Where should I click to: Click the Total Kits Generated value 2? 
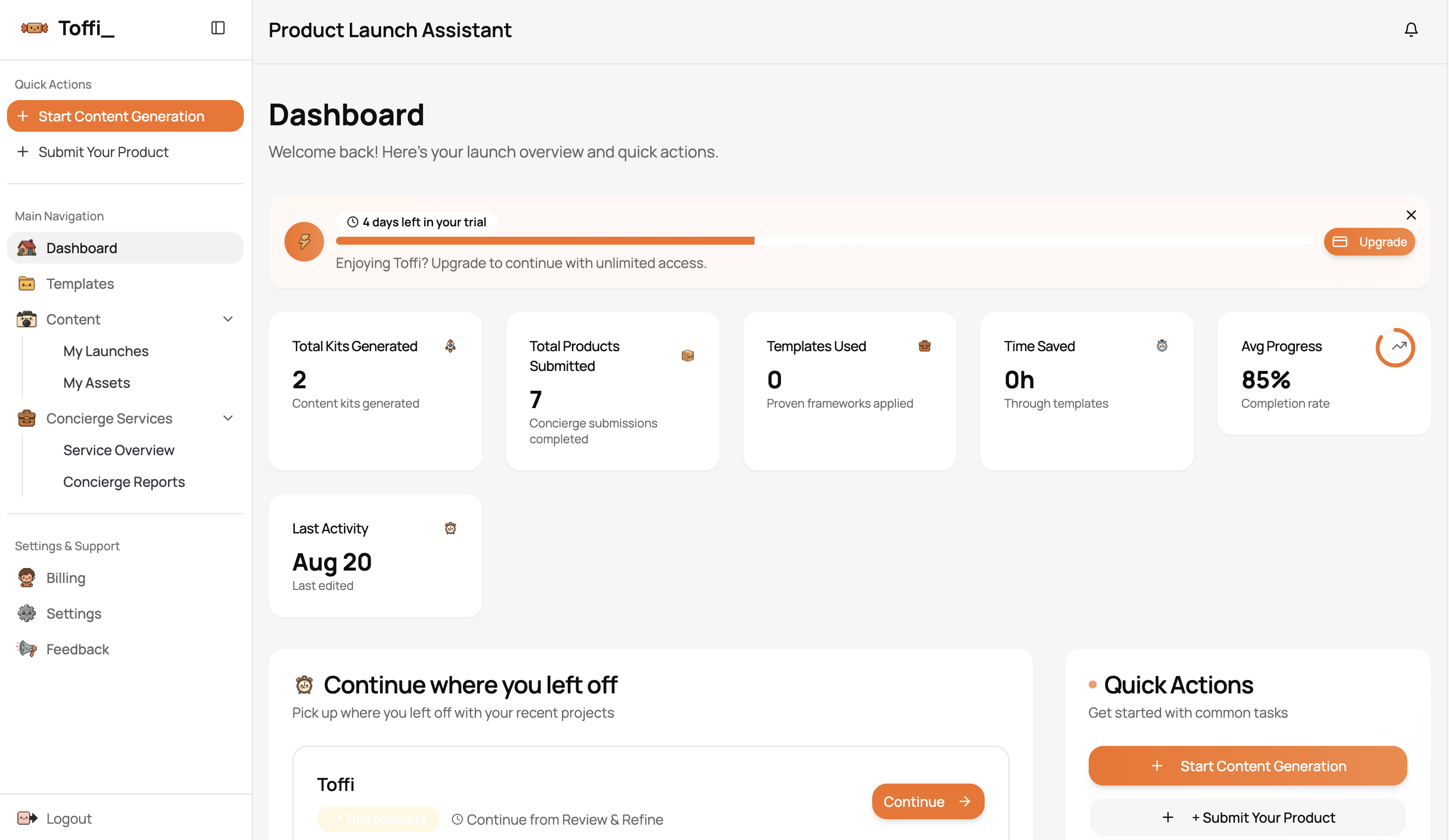(x=299, y=380)
